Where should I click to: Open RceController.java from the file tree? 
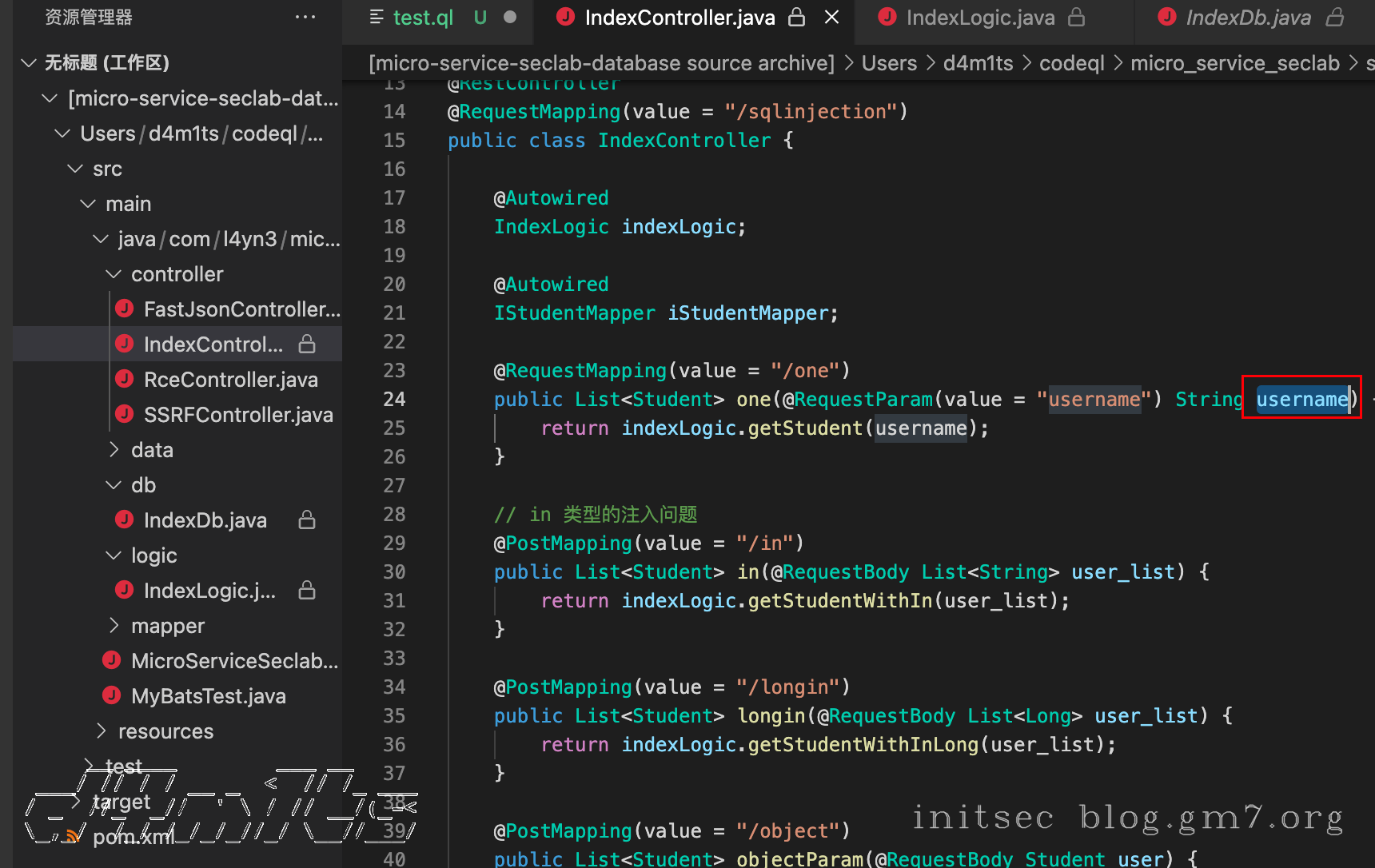tap(230, 380)
